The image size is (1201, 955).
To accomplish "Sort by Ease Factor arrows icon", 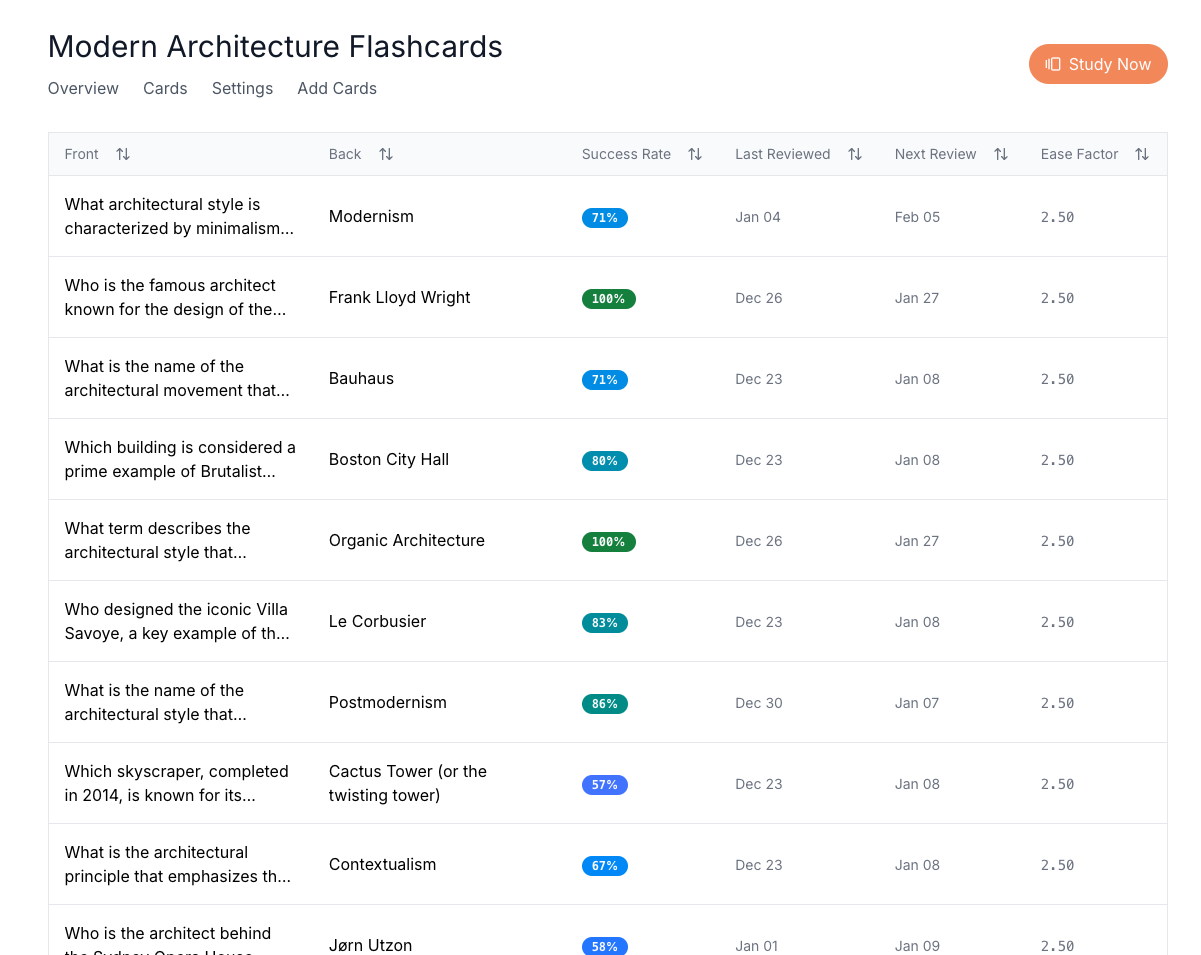I will point(1142,154).
